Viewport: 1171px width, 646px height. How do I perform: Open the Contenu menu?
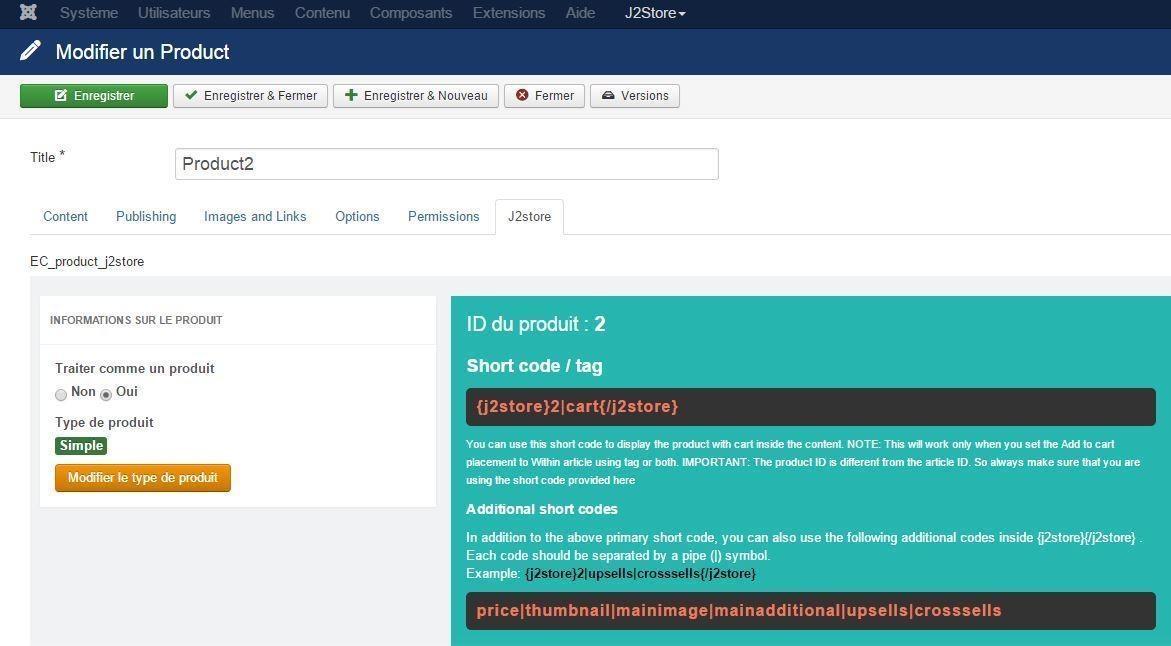[x=322, y=13]
